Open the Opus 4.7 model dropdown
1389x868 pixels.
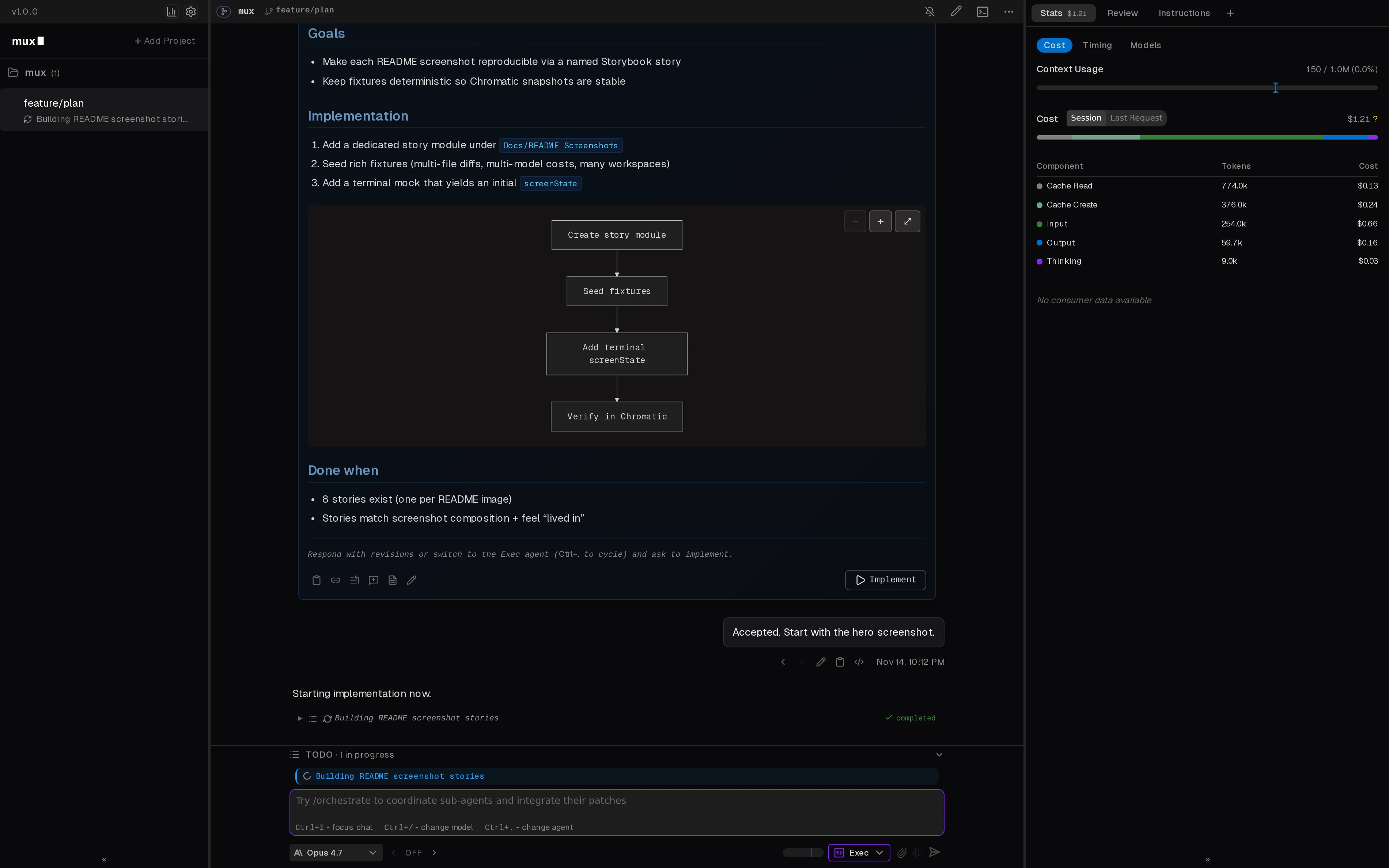[x=336, y=853]
